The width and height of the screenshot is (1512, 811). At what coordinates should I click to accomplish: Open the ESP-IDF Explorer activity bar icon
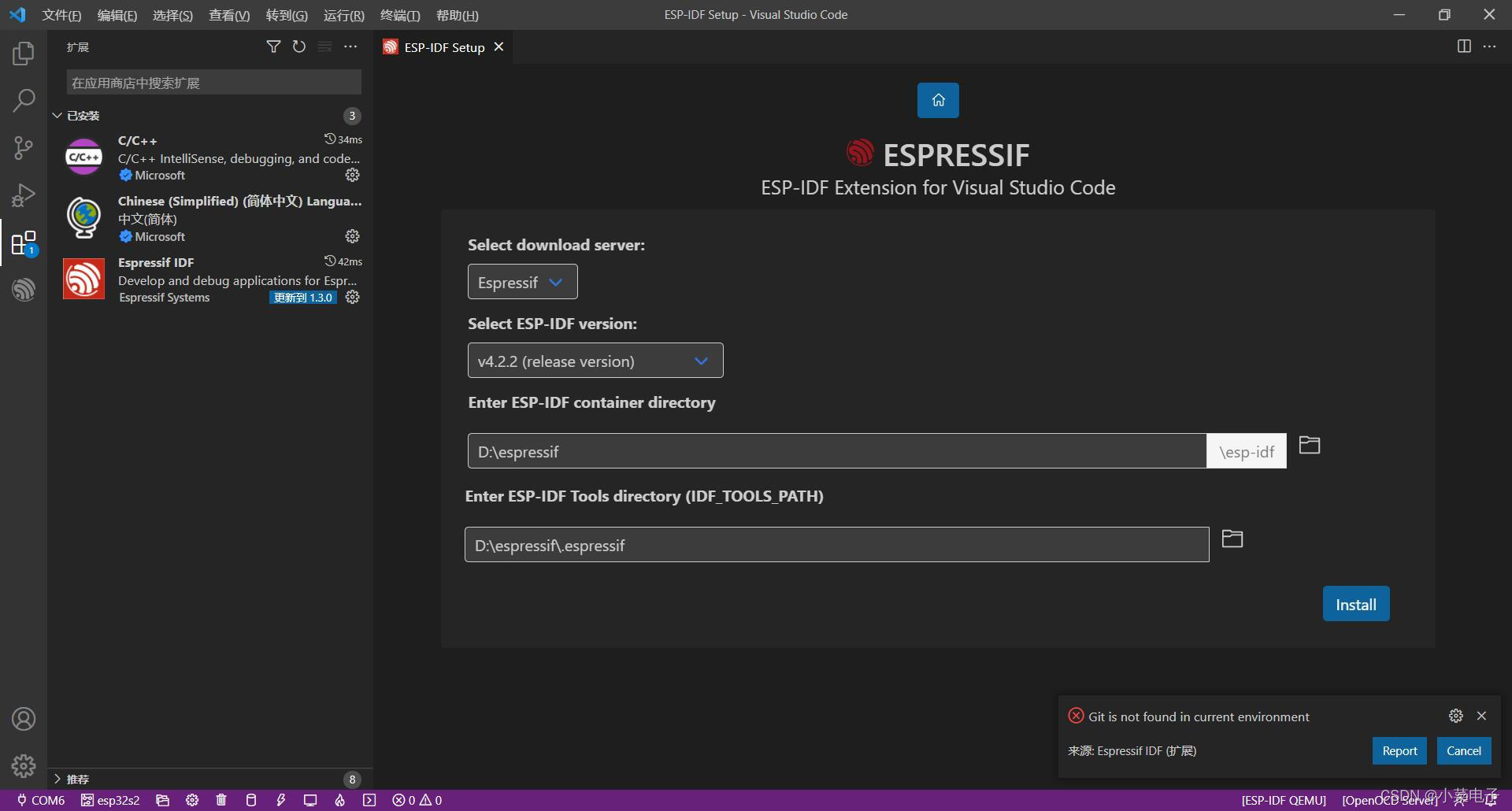click(24, 290)
